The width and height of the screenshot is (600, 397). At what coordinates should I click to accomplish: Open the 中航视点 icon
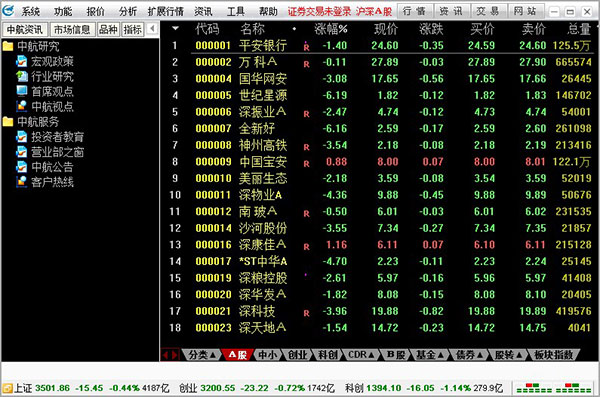coord(21,106)
